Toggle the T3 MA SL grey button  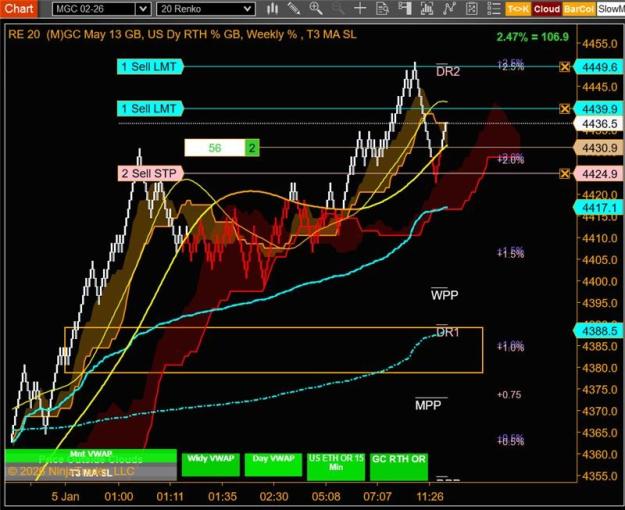[x=91, y=473]
